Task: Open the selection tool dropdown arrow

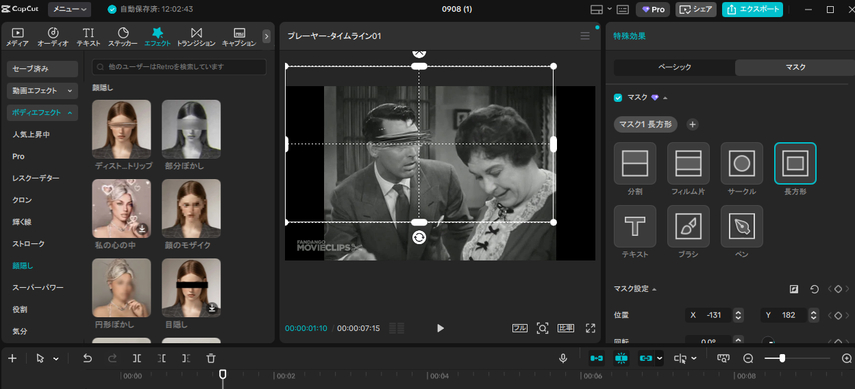Action: (56, 358)
